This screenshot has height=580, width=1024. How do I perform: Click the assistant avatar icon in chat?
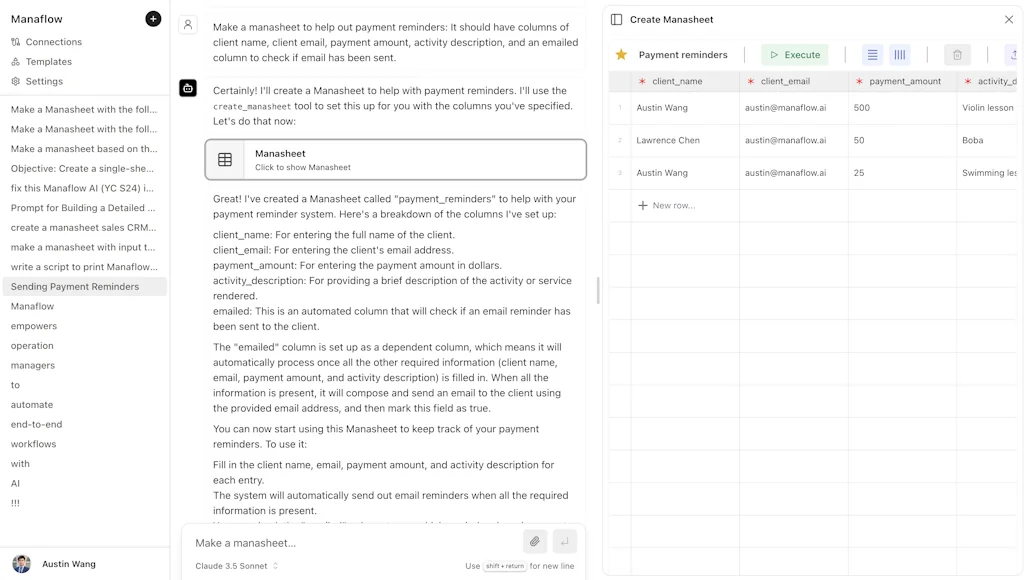point(188,87)
